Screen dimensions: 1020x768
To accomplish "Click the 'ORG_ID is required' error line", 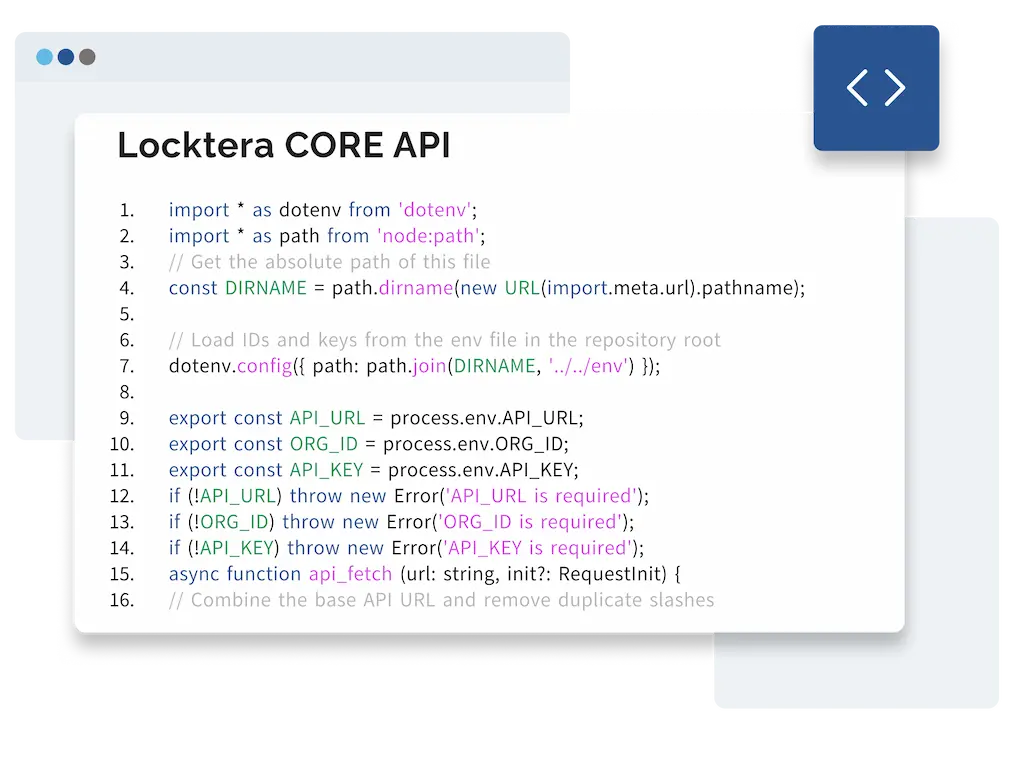I will point(401,522).
